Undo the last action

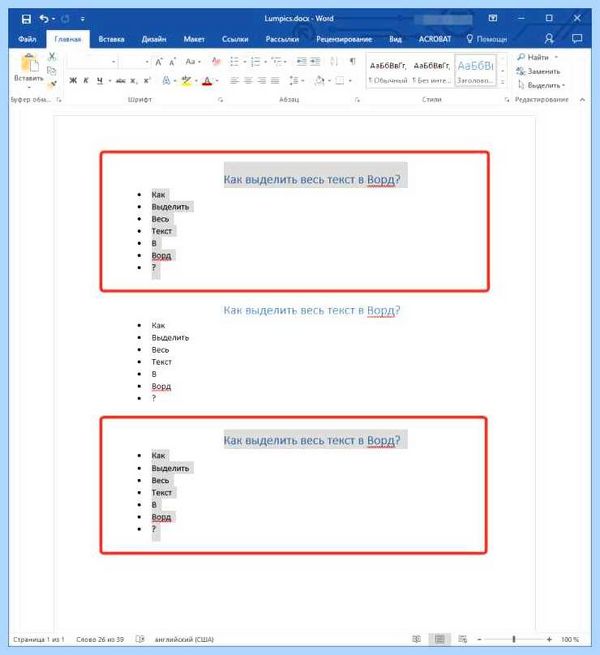click(x=43, y=19)
